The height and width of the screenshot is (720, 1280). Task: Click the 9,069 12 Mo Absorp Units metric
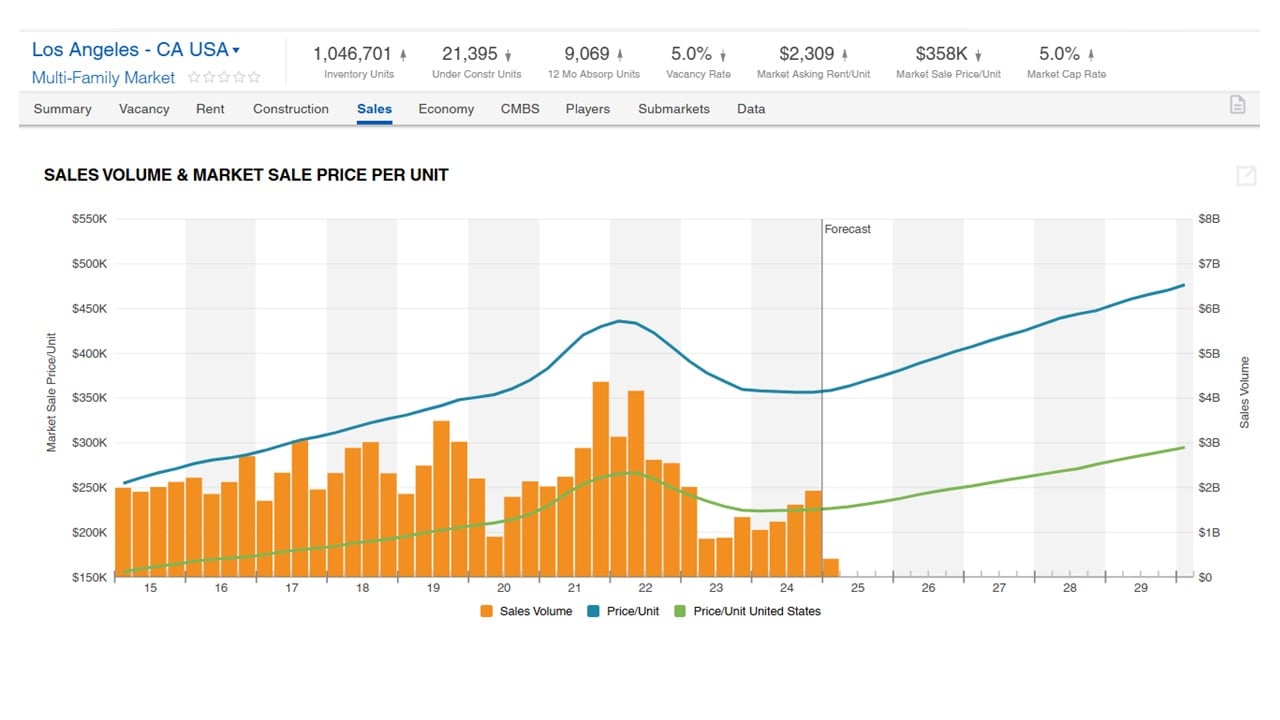[x=594, y=62]
